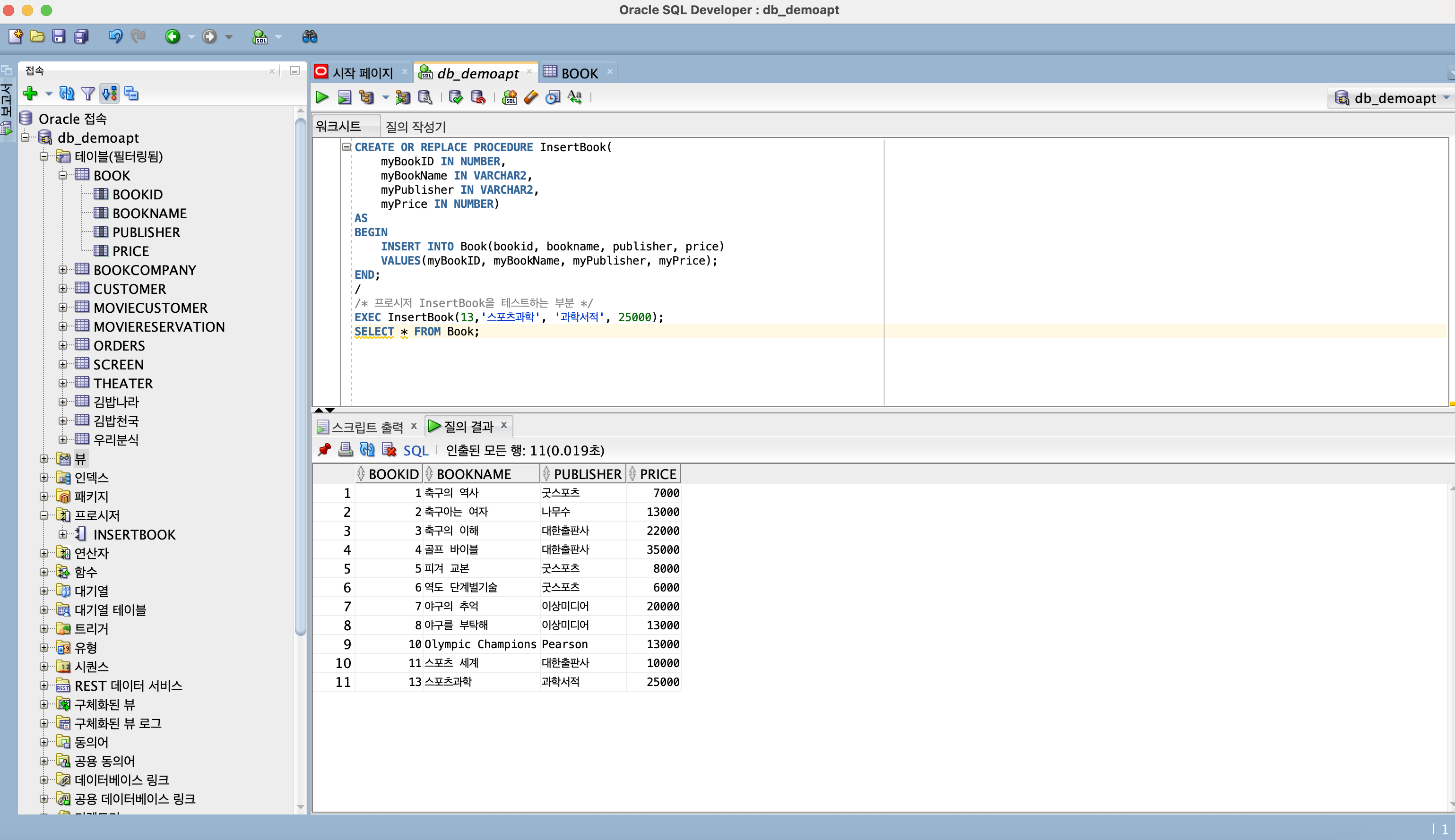
Task: Click the Explain Plan icon
Action: [x=366, y=97]
